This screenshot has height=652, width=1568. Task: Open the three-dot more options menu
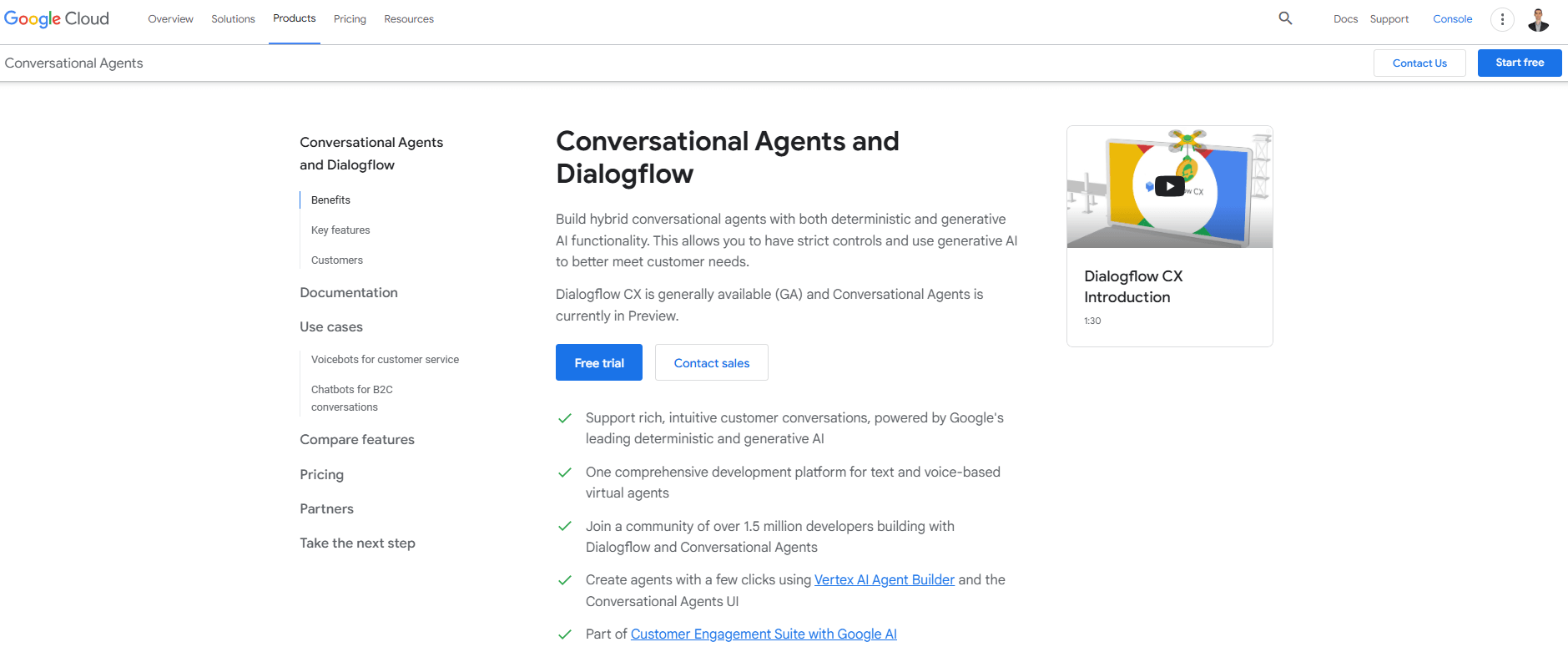(x=1502, y=19)
